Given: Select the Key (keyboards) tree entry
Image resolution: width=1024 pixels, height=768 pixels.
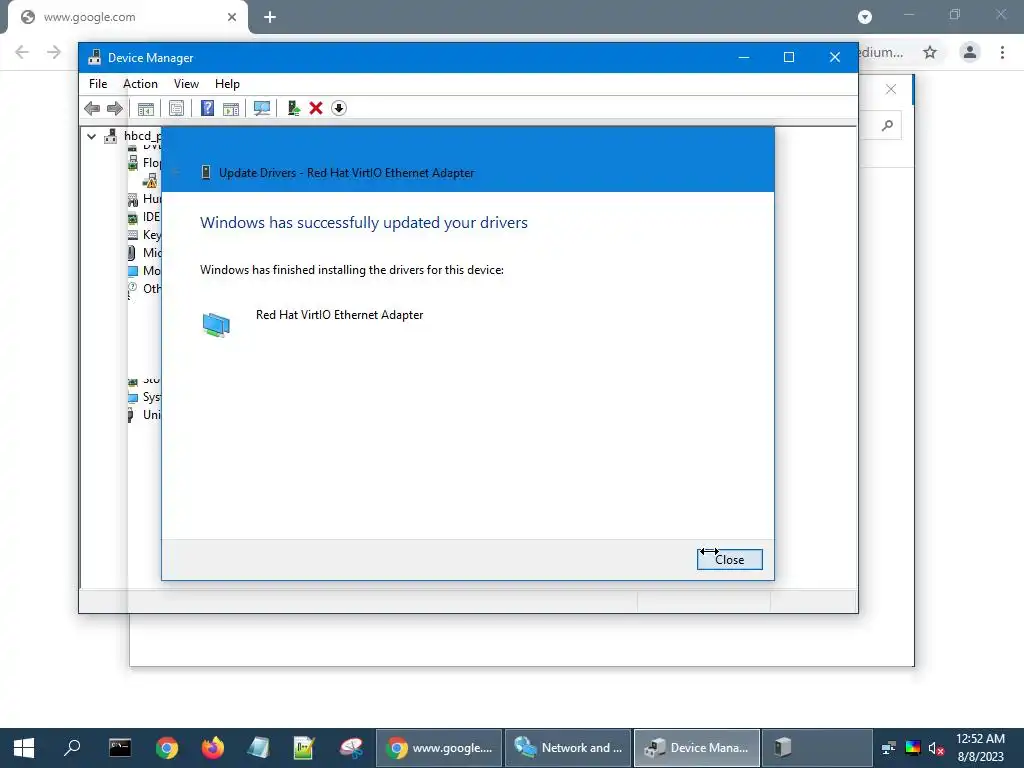Looking at the screenshot, I should click(x=144, y=234).
